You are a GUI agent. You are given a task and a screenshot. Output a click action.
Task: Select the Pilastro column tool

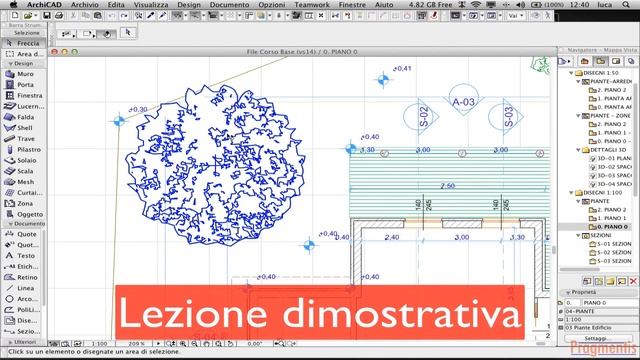pos(24,149)
